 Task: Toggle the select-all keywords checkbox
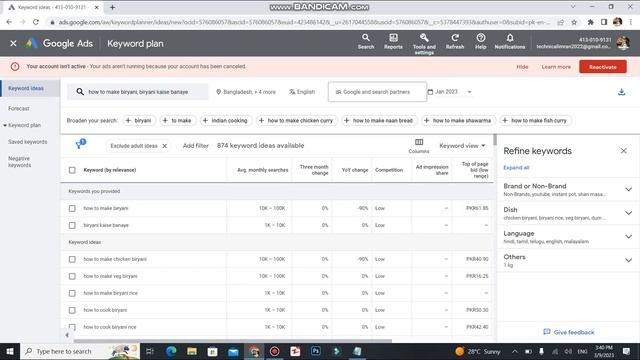[72, 170]
